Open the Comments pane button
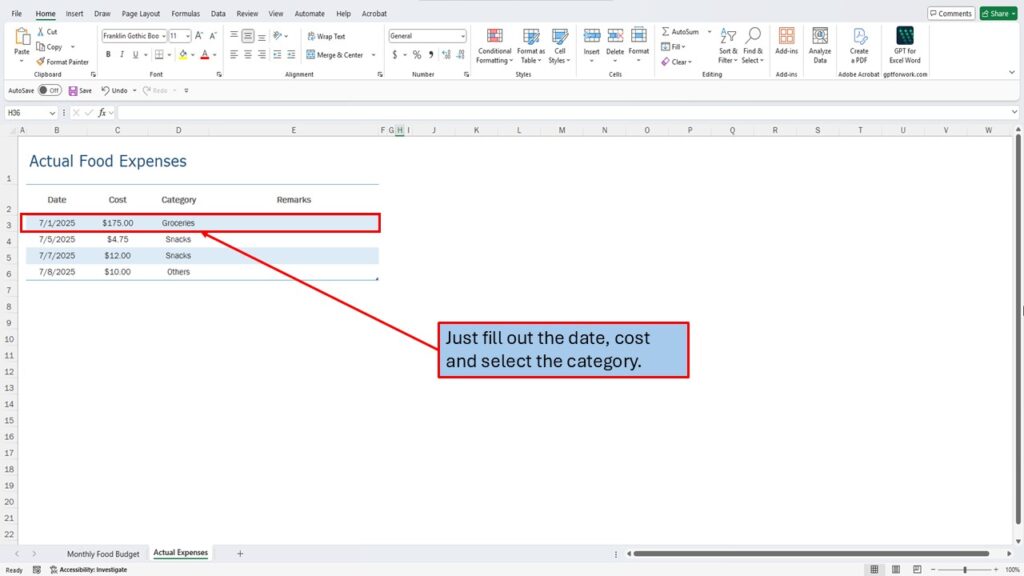The height and width of the screenshot is (576, 1024). tap(950, 13)
